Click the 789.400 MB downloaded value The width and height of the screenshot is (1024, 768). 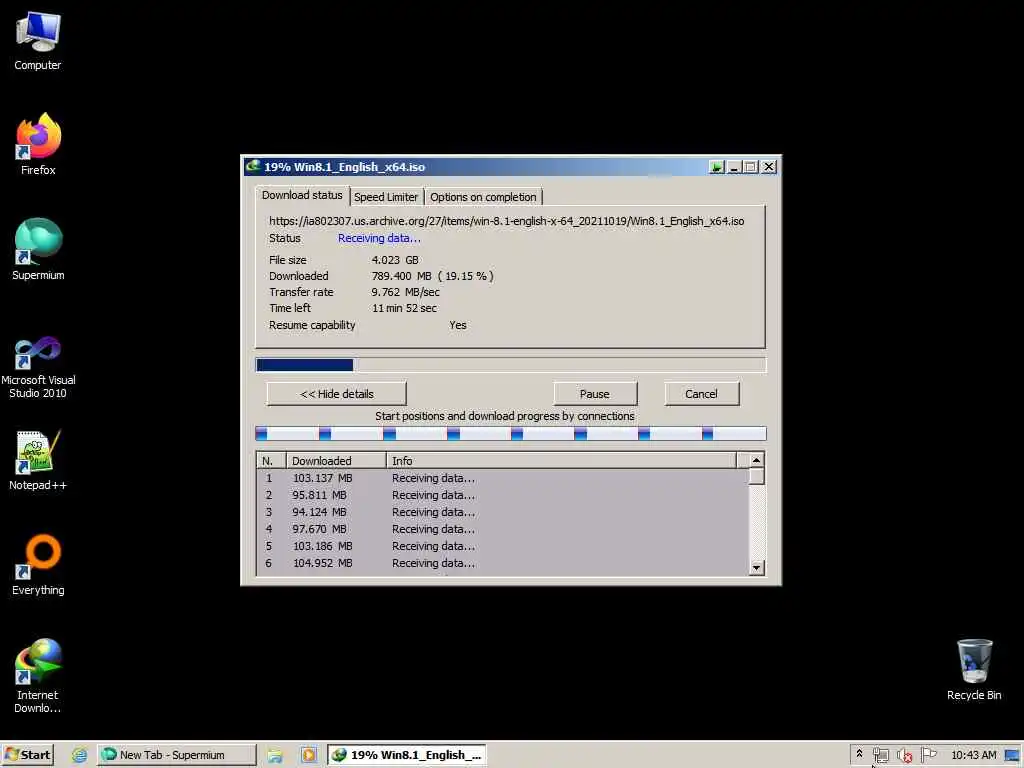432,276
